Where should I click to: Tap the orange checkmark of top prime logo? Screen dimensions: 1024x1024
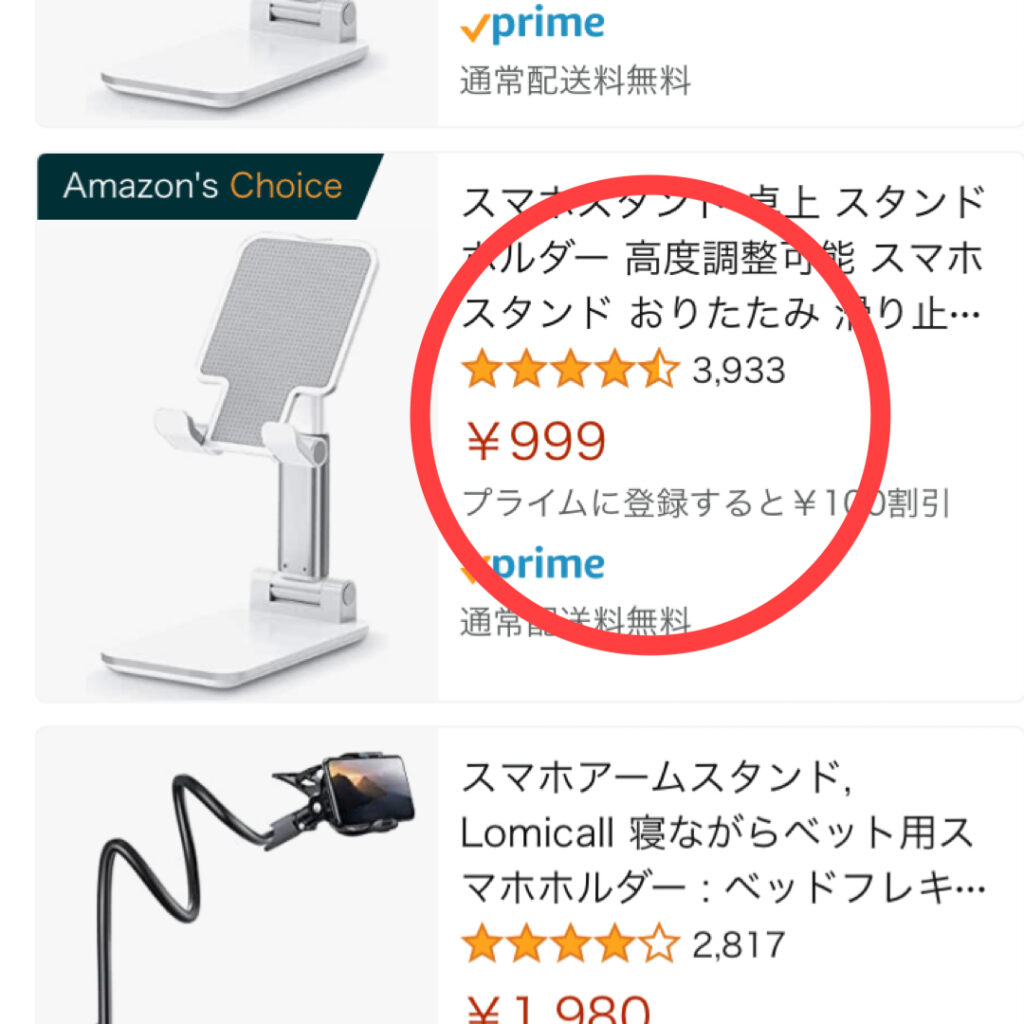coord(475,29)
